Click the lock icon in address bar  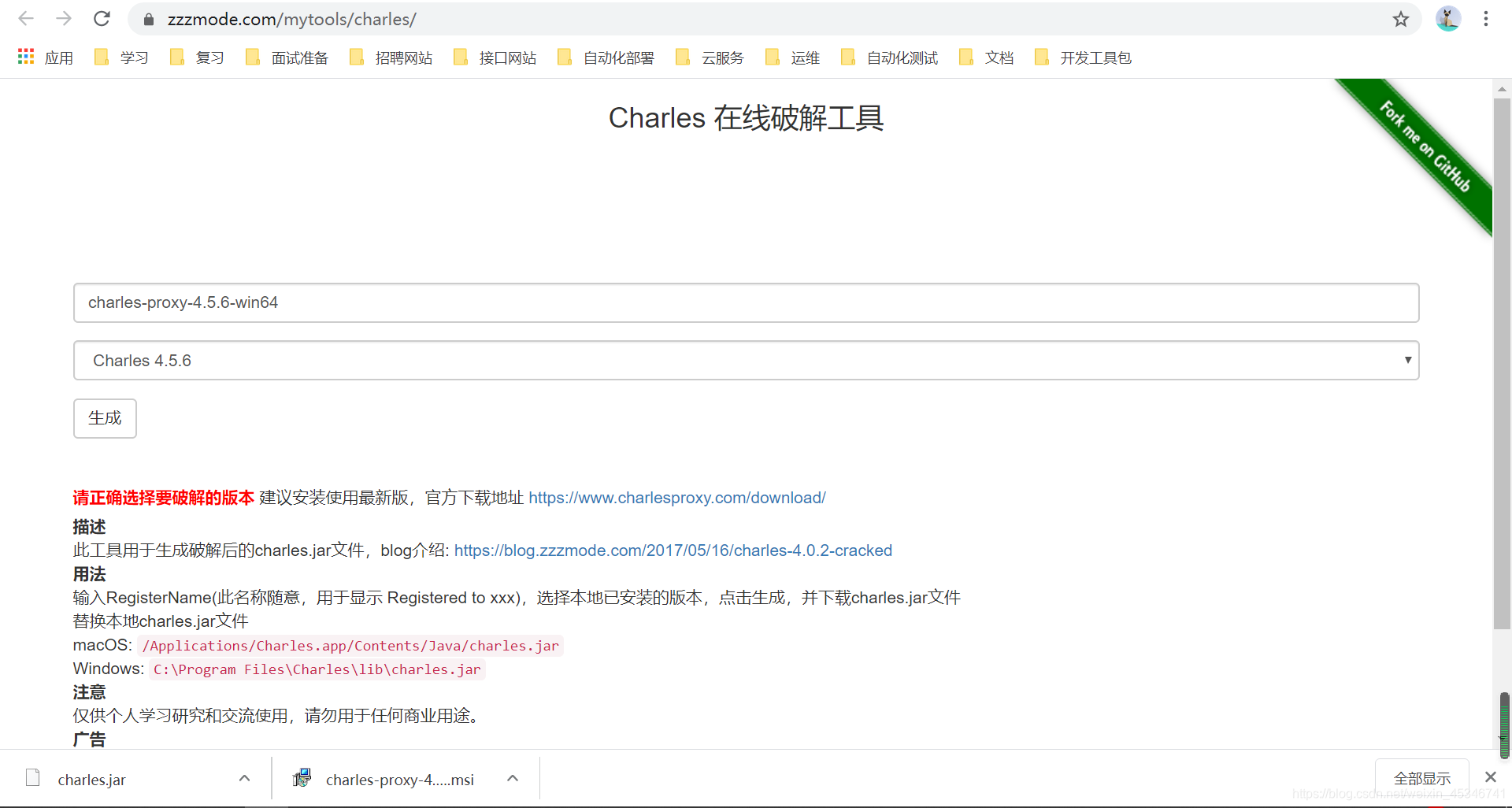(x=148, y=20)
